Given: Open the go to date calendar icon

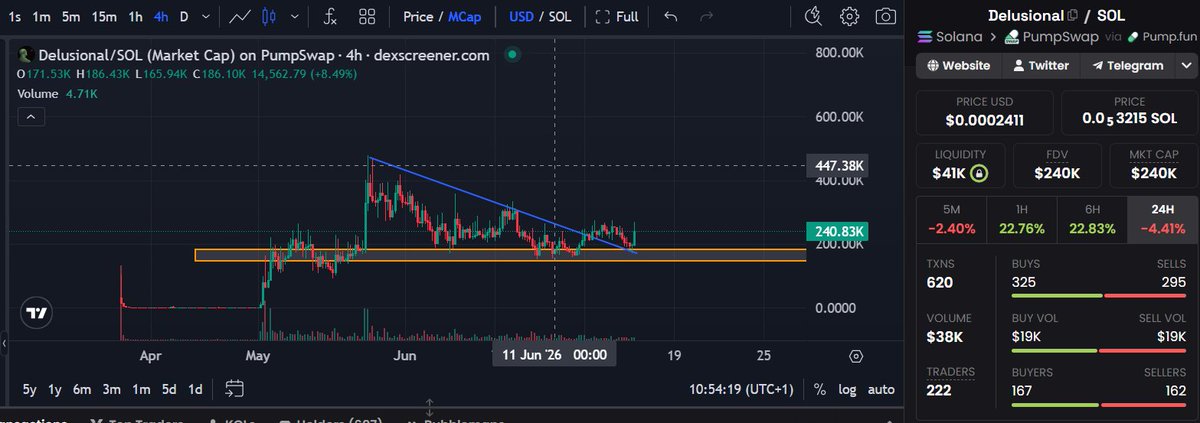Looking at the screenshot, I should (x=235, y=388).
